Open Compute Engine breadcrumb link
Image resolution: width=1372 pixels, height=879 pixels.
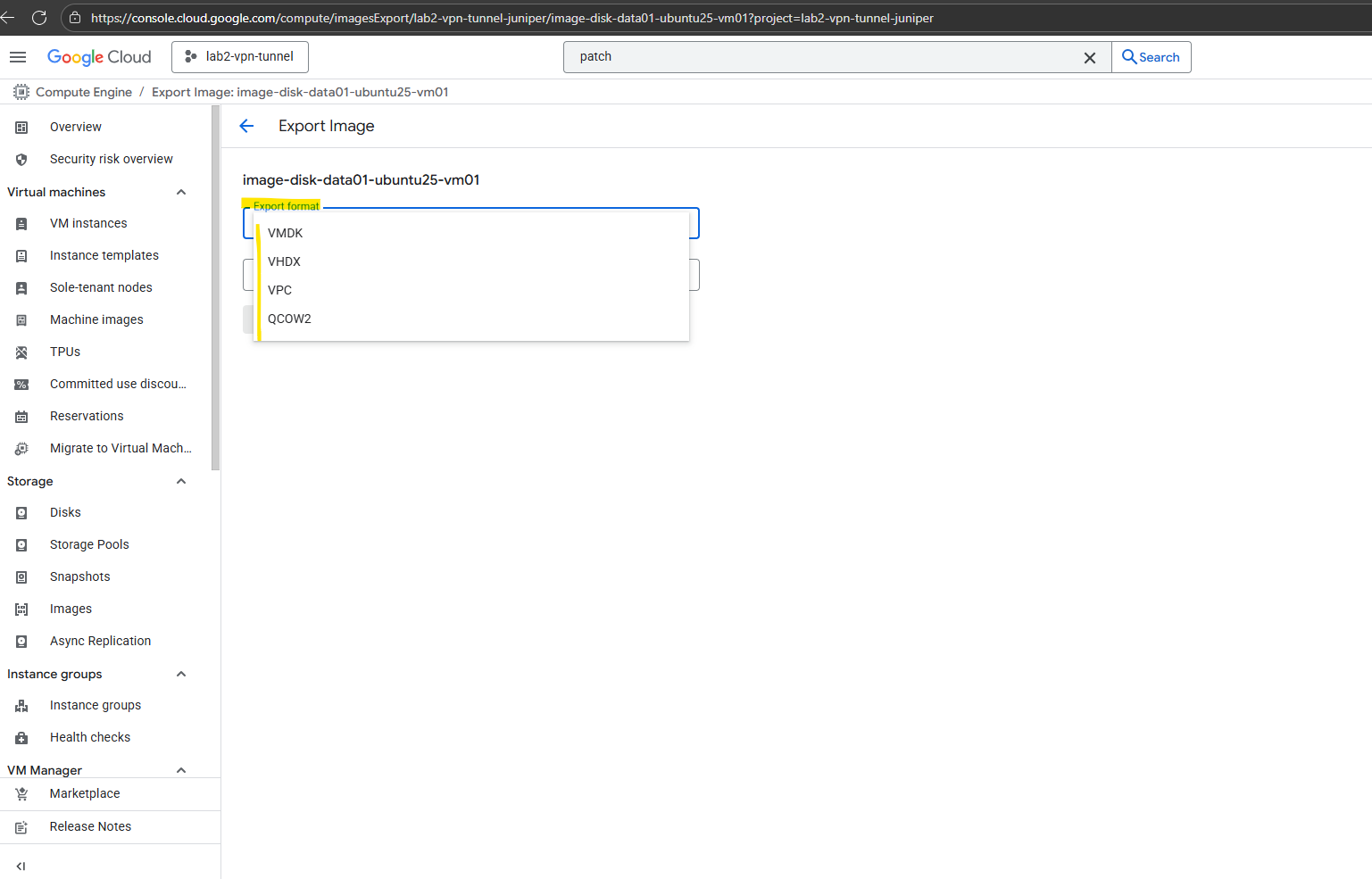tap(84, 92)
